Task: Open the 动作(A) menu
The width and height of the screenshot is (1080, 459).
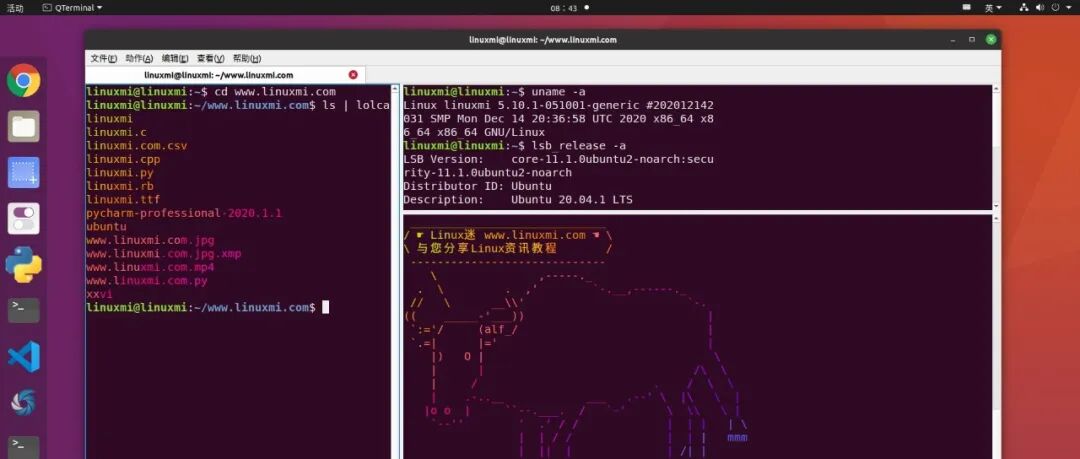Action: coord(139,59)
